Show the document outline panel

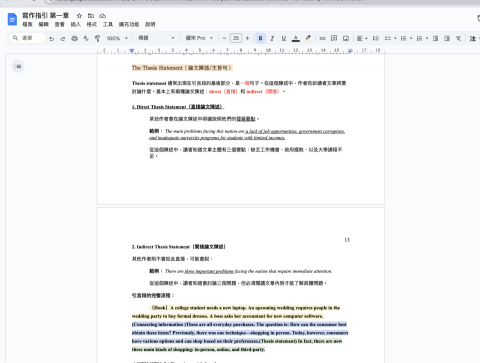[x=18, y=66]
